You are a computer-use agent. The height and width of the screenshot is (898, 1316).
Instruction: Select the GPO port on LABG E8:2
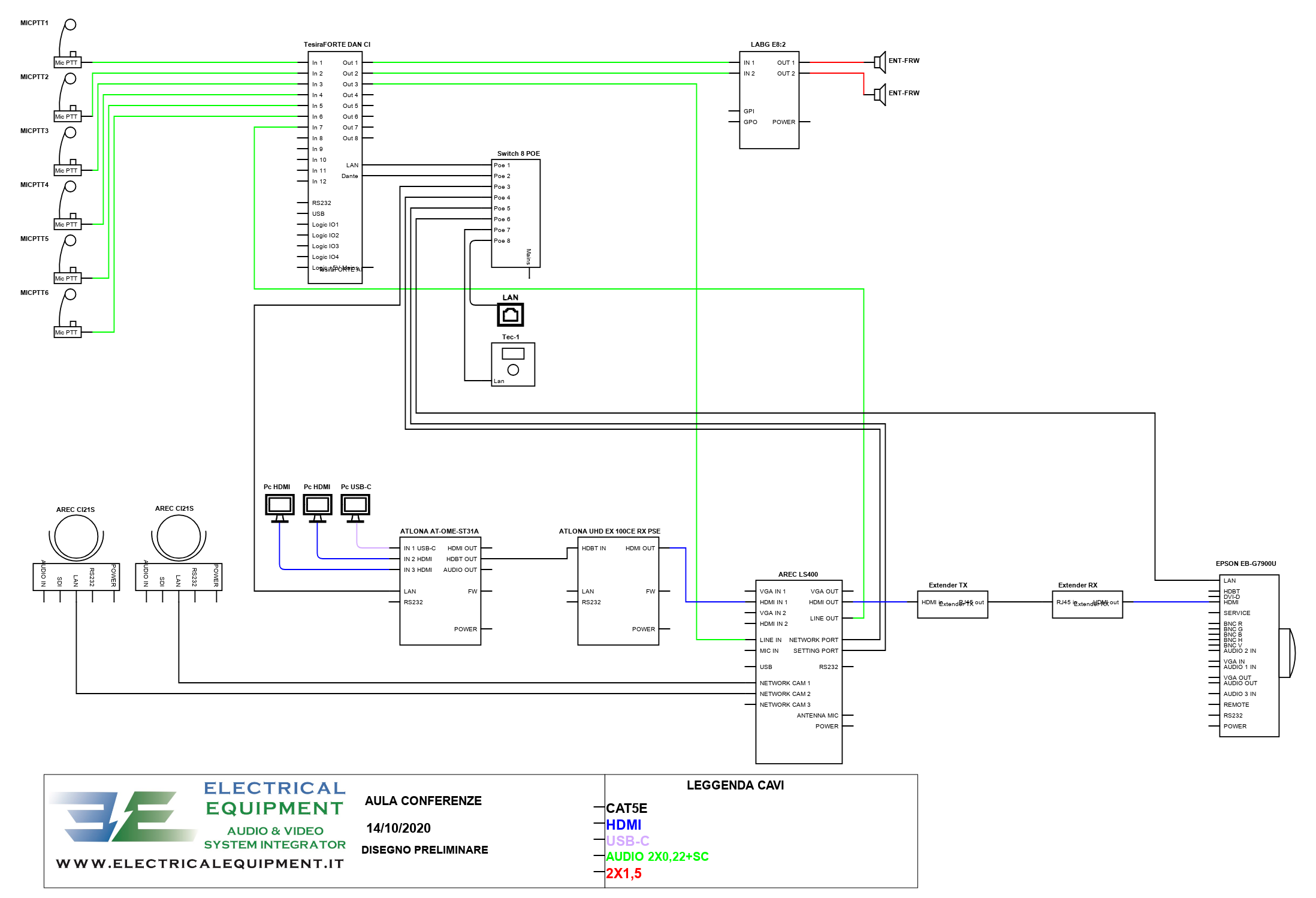[750, 122]
